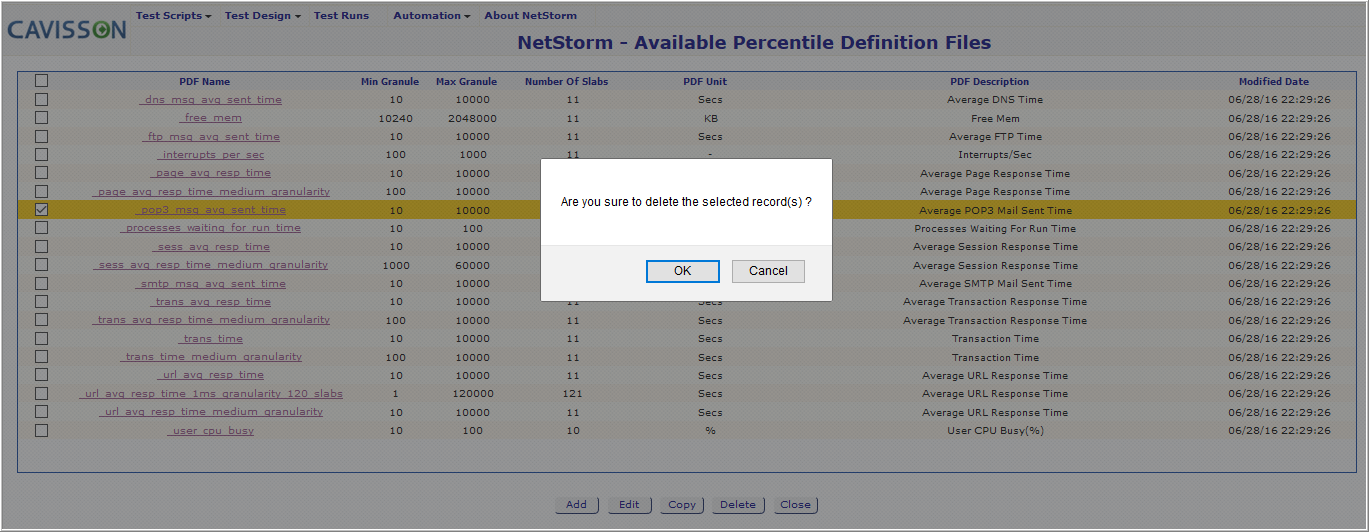Image resolution: width=1369 pixels, height=532 pixels.
Task: Open the _trans_time link
Action: pos(210,339)
